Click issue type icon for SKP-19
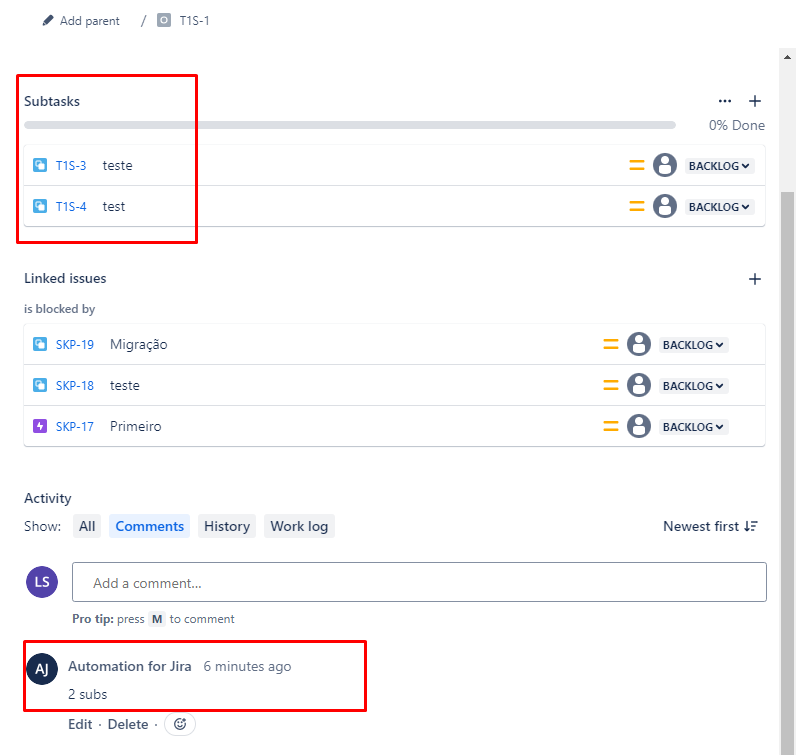The width and height of the screenshot is (800, 755). (40, 344)
